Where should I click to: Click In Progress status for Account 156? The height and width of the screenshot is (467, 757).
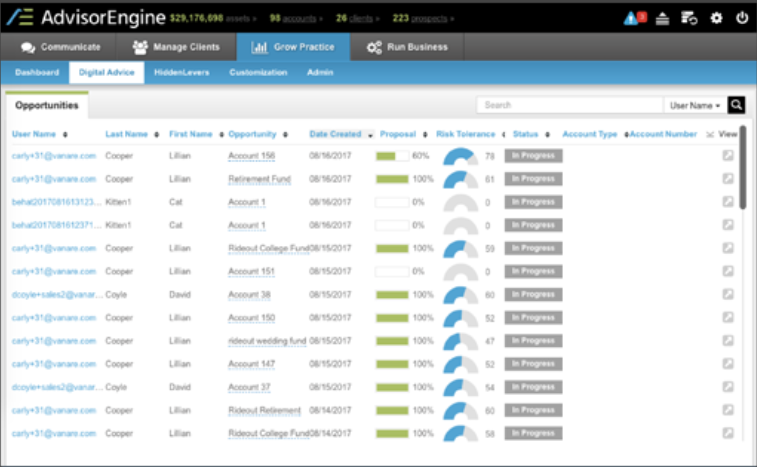click(x=533, y=156)
